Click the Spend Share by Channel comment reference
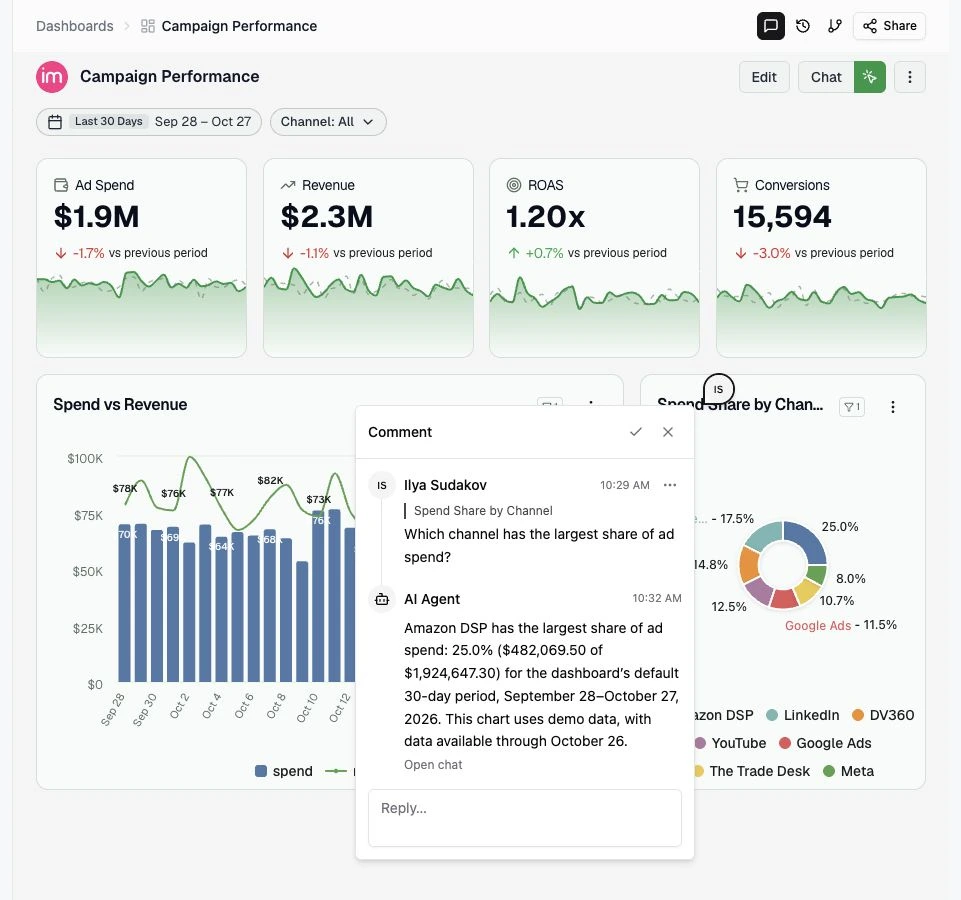961x900 pixels. pyautogui.click(x=483, y=511)
